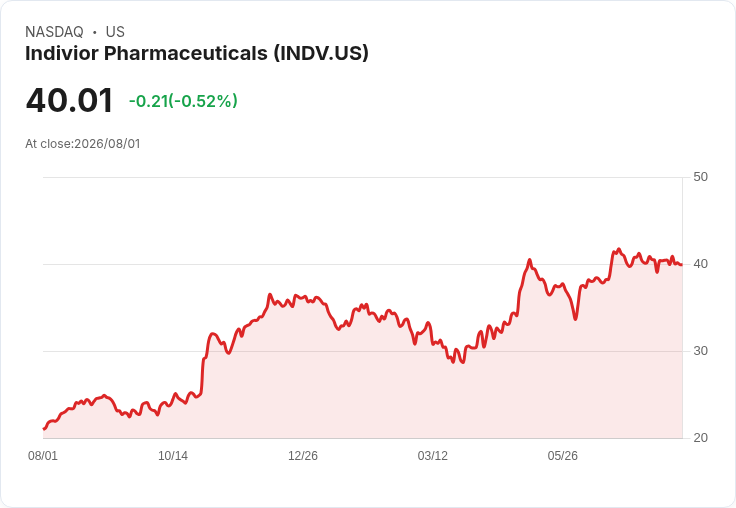This screenshot has width=736, height=508.
Task: Click the 08/01 date label on x-axis
Action: [43, 456]
